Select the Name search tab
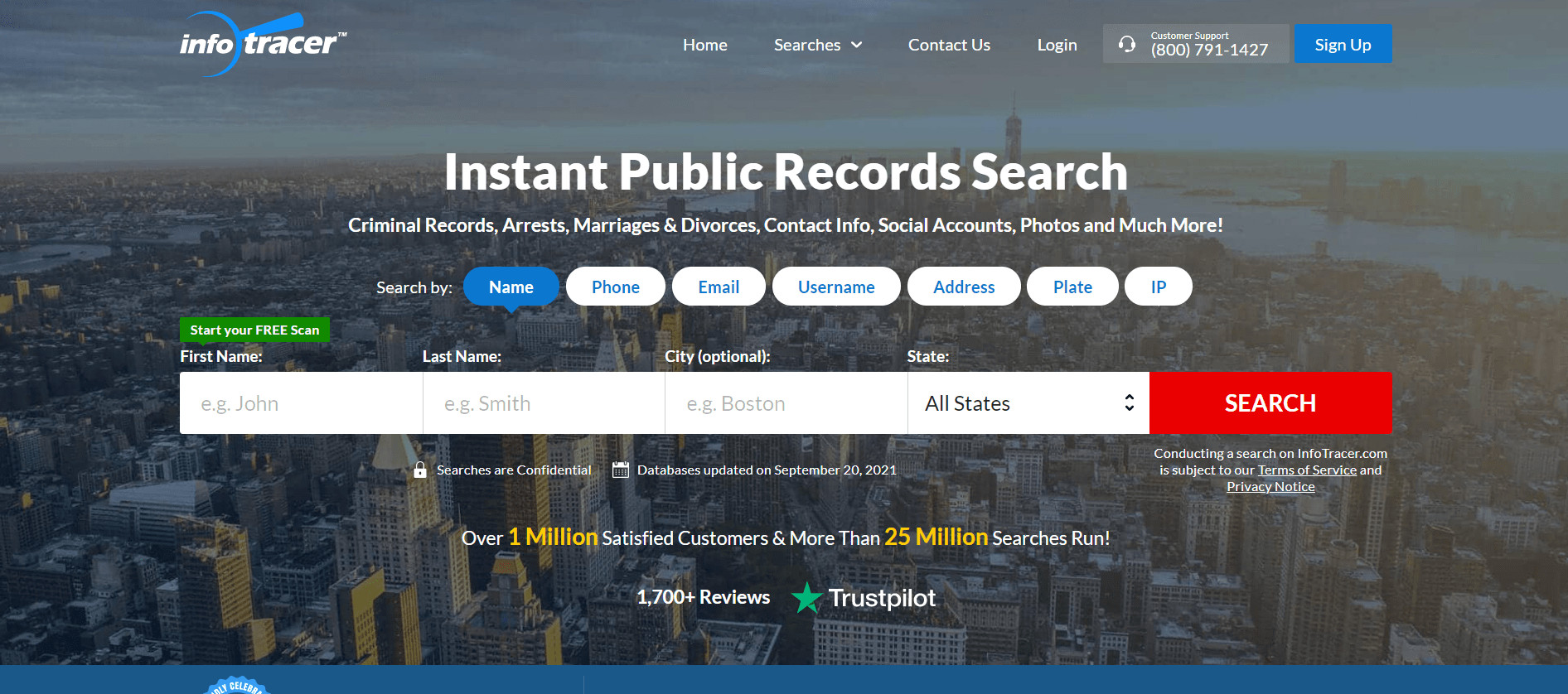Viewport: 1568px width, 694px height. click(x=511, y=287)
